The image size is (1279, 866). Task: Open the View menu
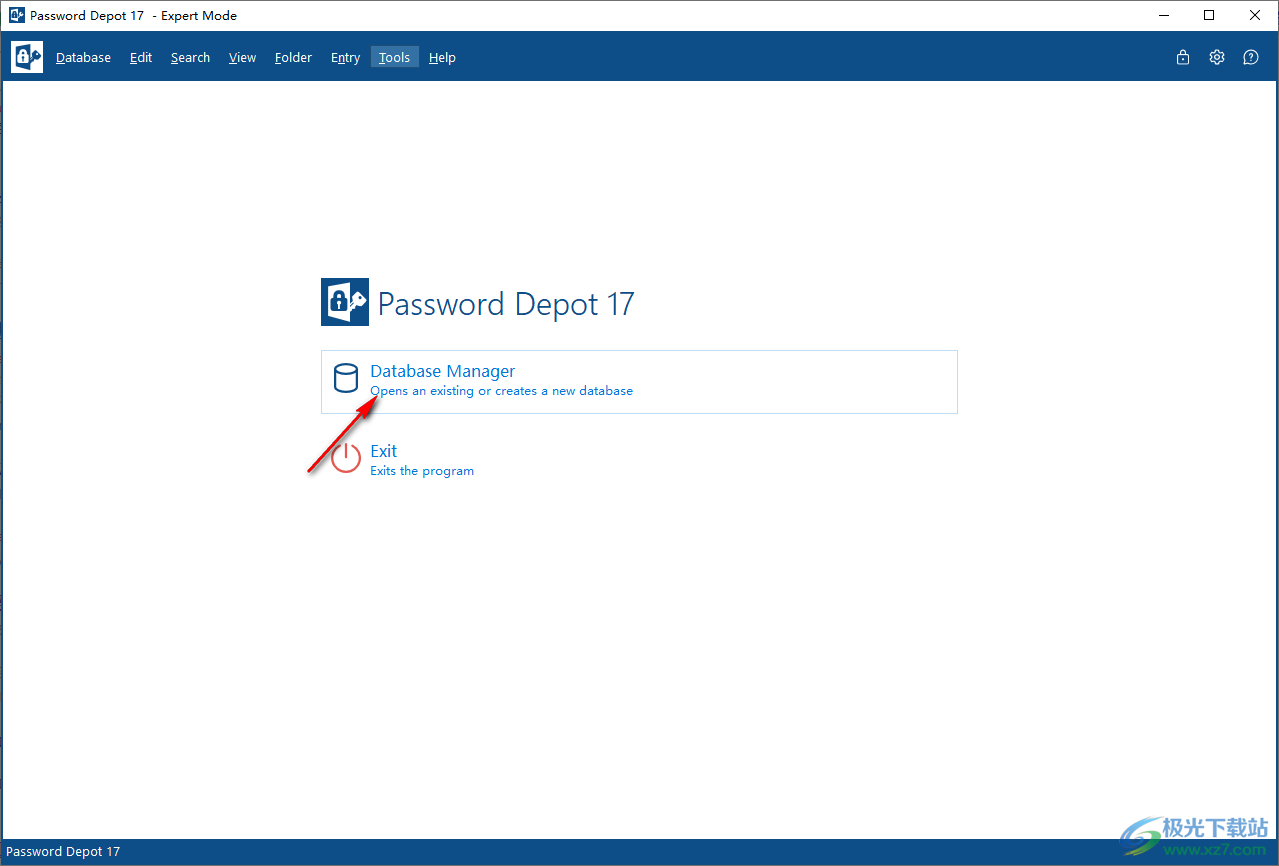tap(242, 58)
